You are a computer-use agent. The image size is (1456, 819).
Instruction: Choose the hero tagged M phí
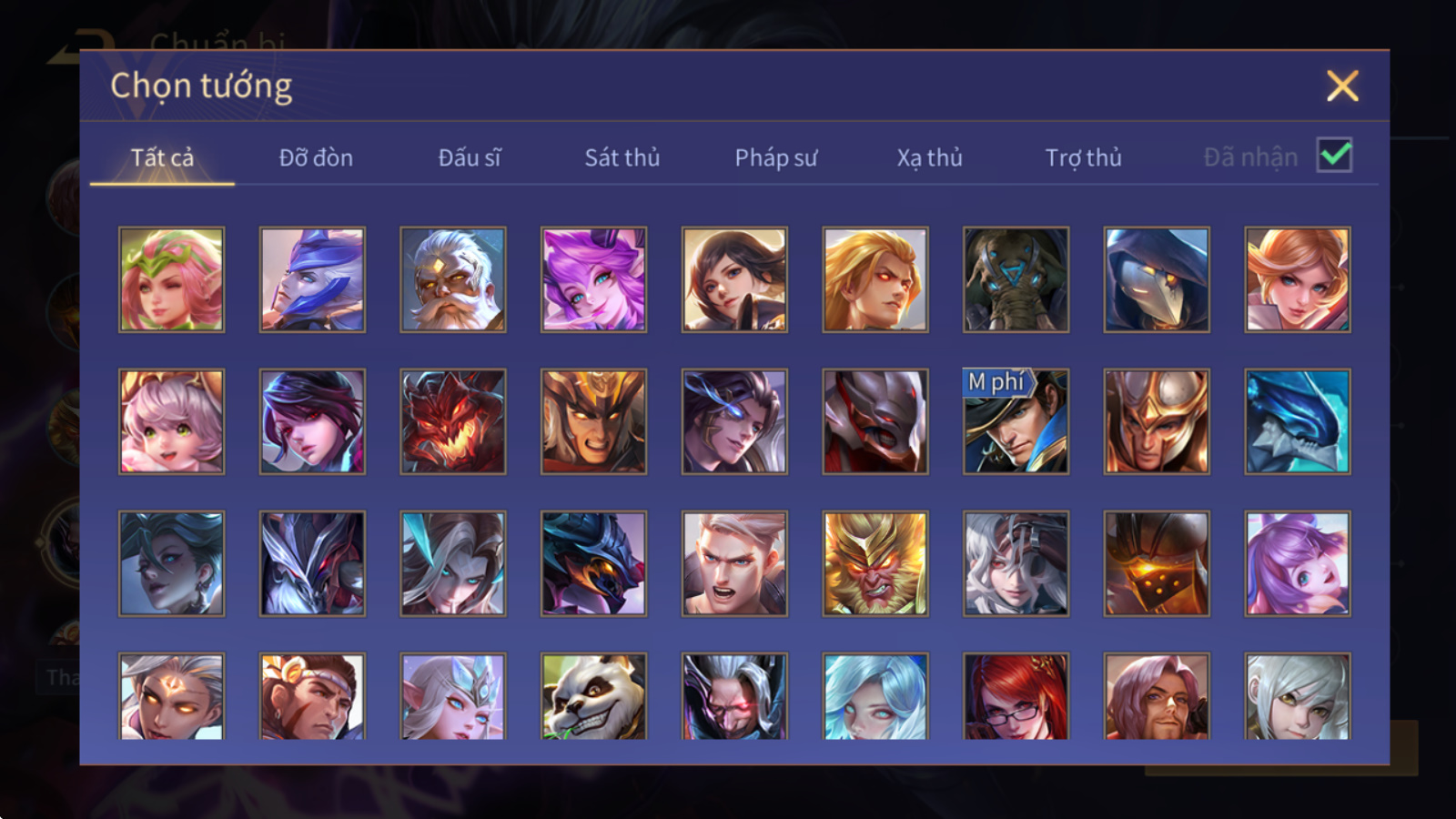1016,421
